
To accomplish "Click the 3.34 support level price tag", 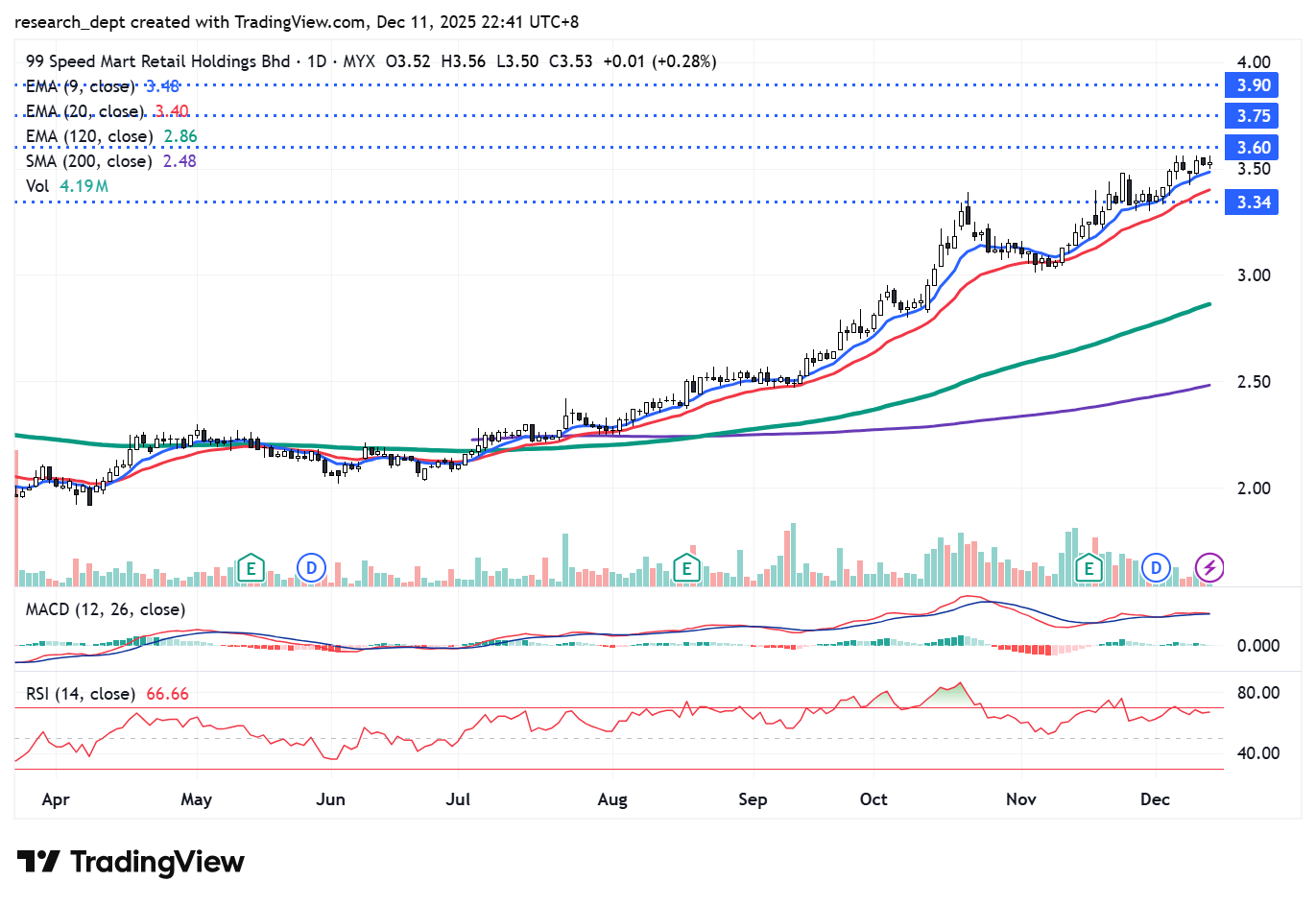I will coord(1253,202).
